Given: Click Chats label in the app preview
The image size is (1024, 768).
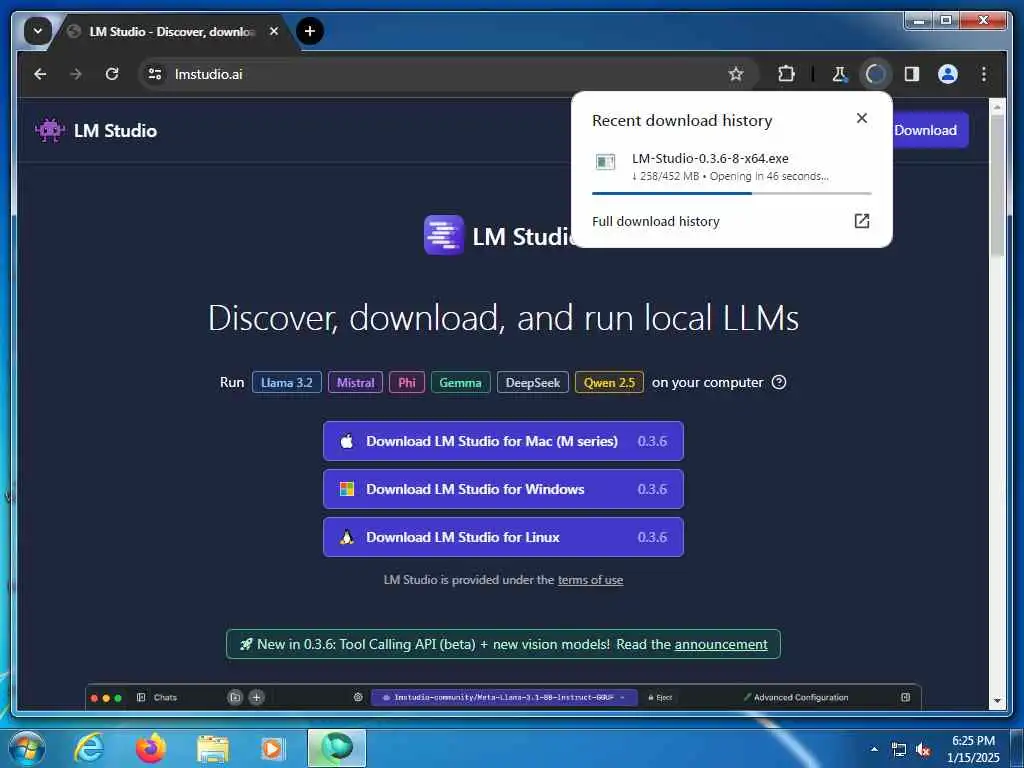Looking at the screenshot, I should point(165,697).
